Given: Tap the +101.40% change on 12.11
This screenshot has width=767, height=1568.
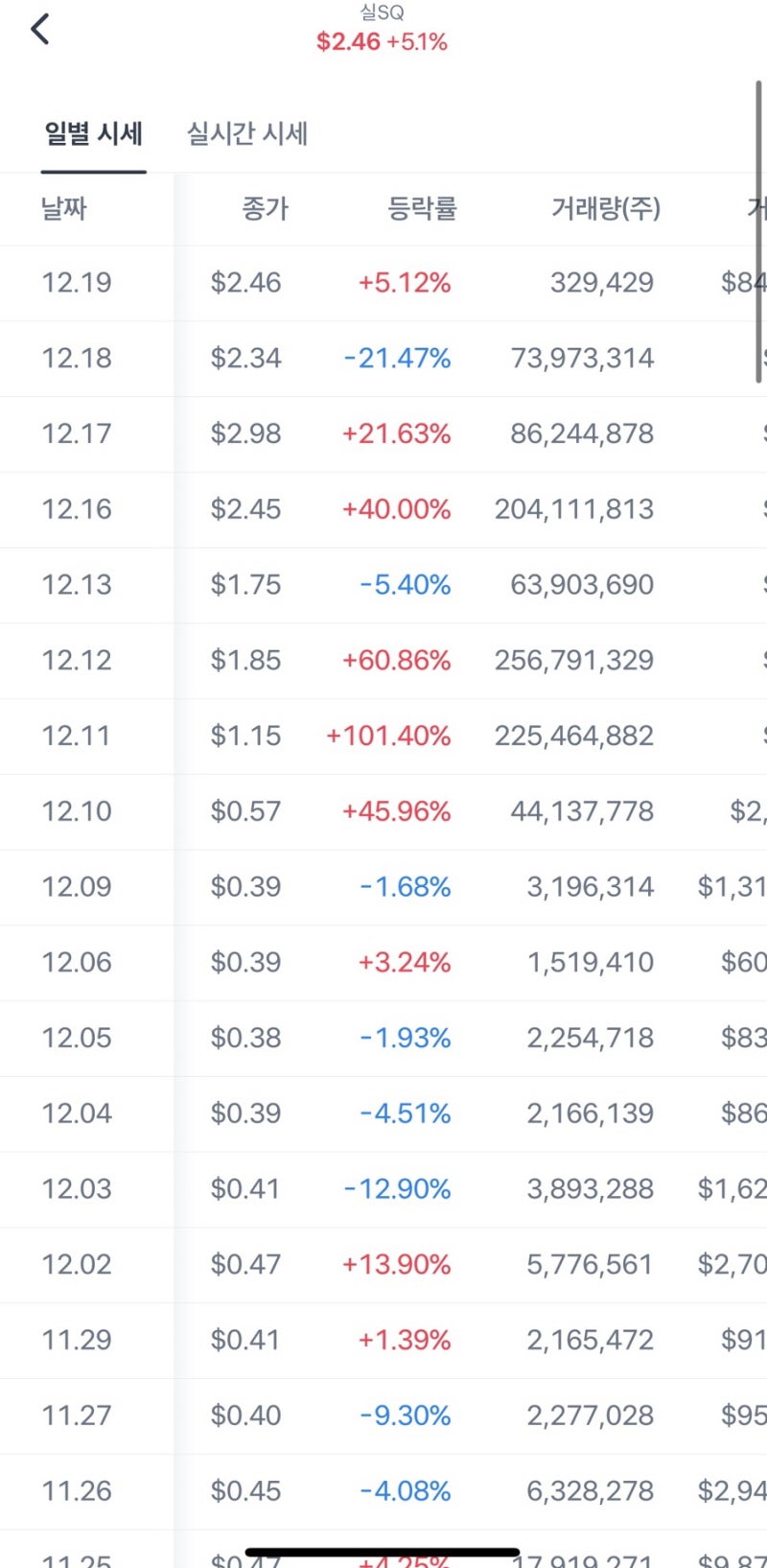Looking at the screenshot, I should [x=388, y=736].
